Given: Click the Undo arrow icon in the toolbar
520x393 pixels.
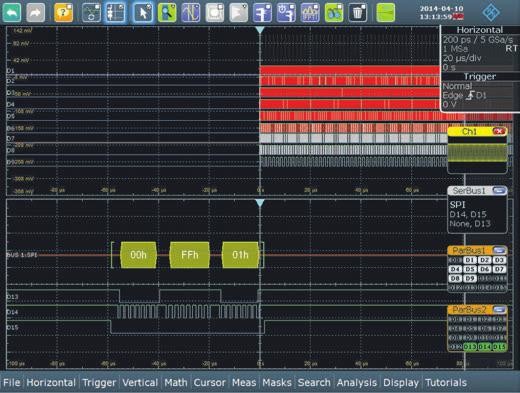Looking at the screenshot, I should [12, 12].
